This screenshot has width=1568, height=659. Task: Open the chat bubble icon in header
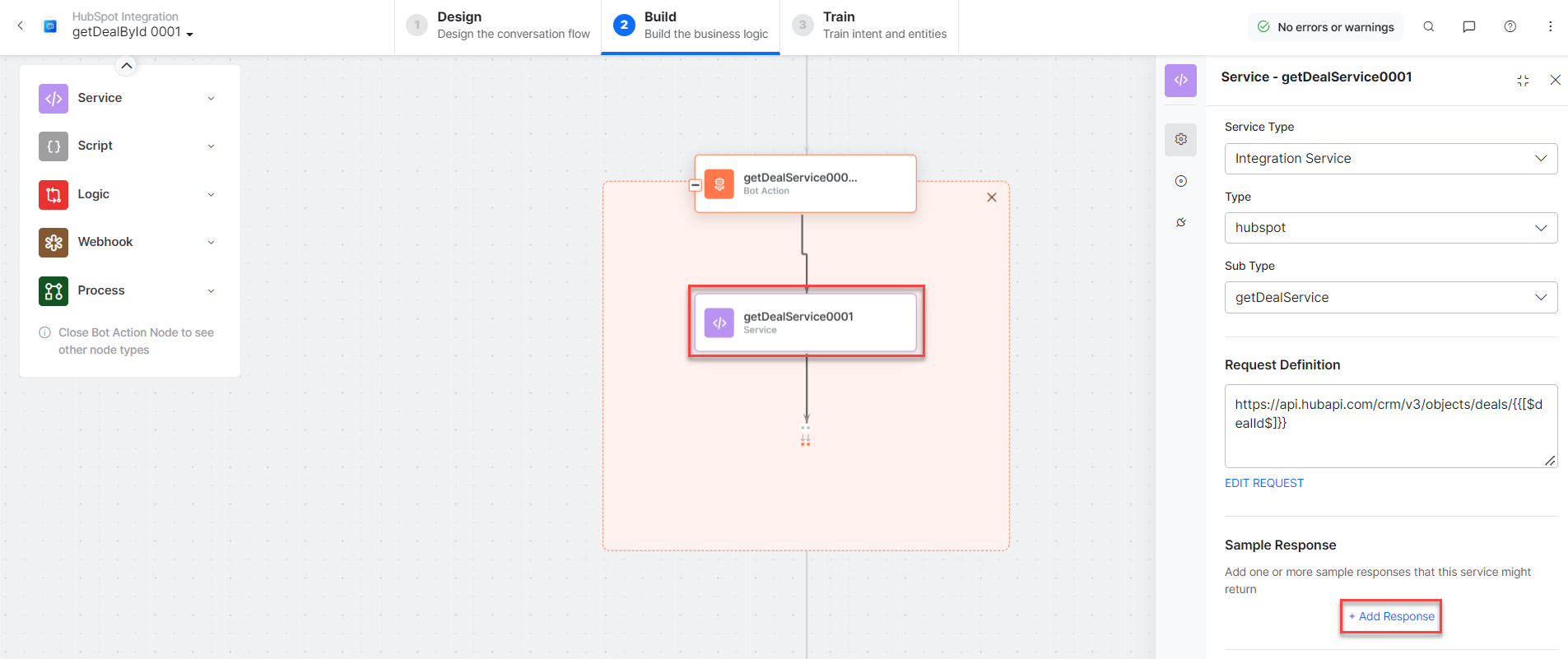click(1468, 26)
